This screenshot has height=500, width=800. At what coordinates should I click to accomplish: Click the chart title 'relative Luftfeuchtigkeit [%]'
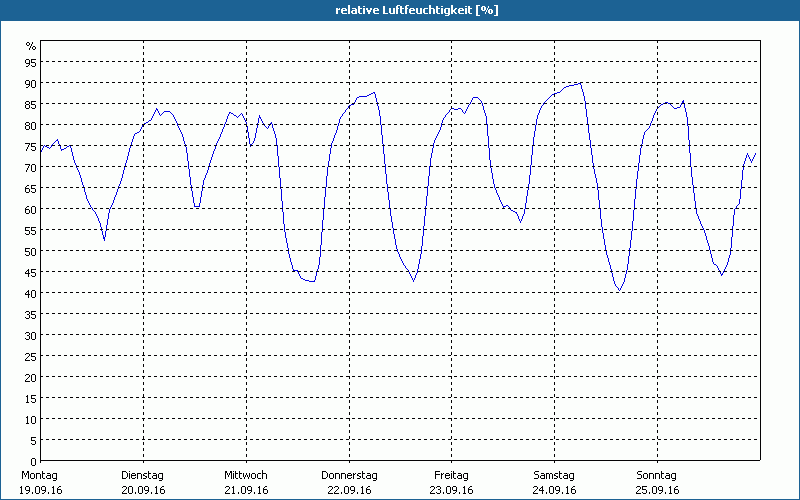coord(417,10)
